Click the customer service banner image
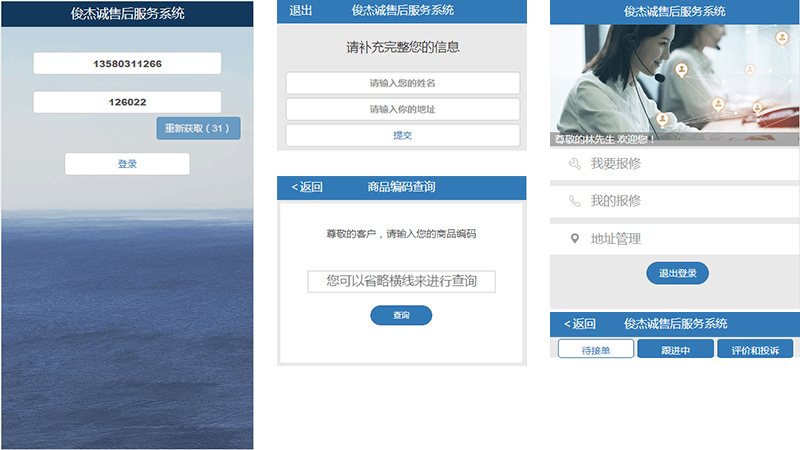 point(675,85)
